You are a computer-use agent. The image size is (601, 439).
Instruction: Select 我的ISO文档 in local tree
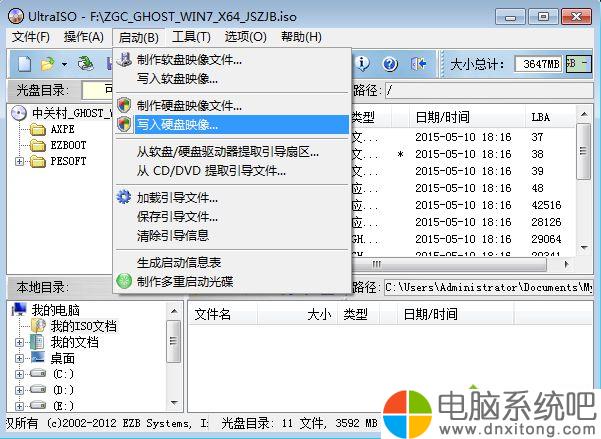pos(74,326)
